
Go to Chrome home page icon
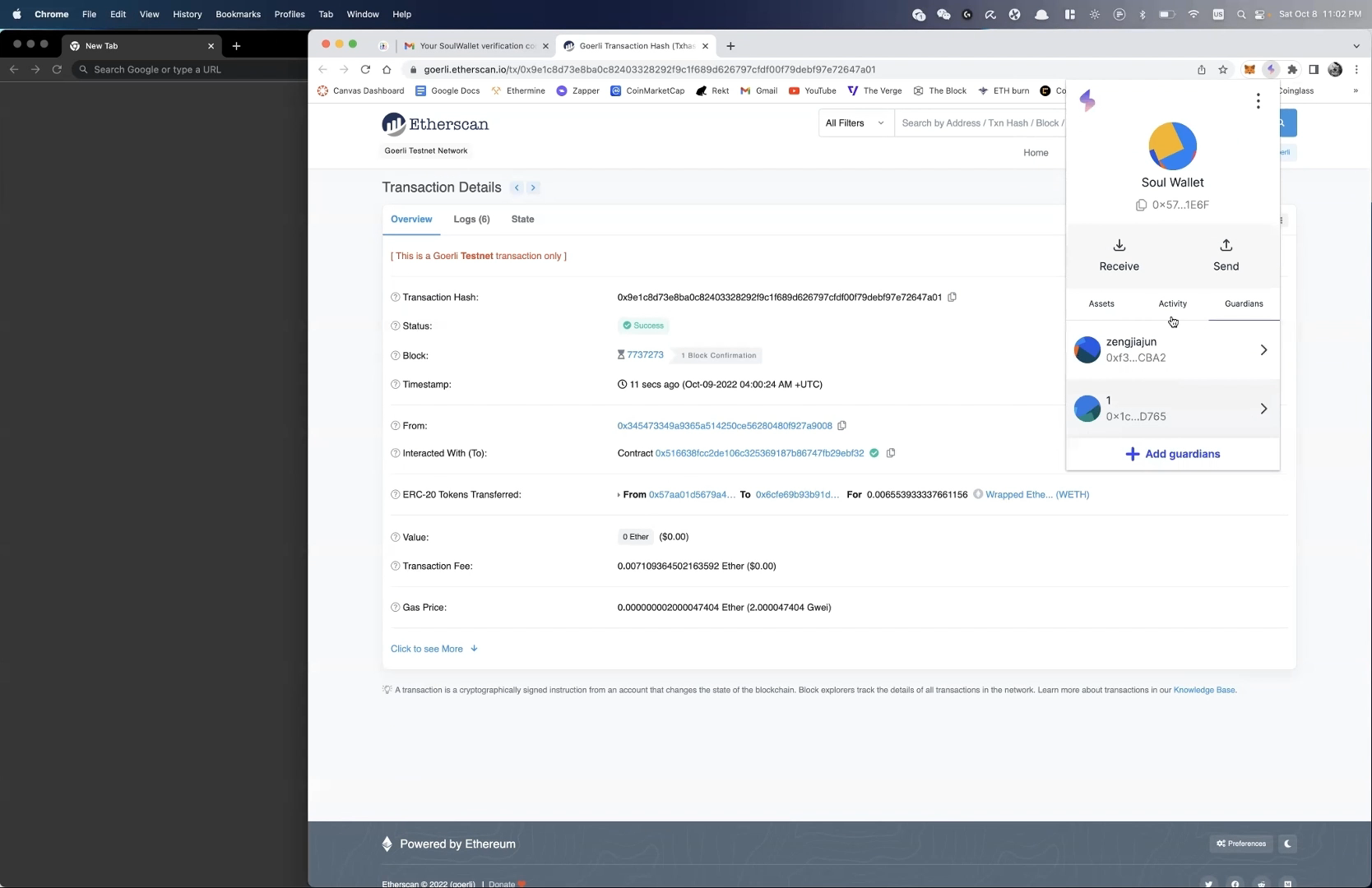point(387,69)
